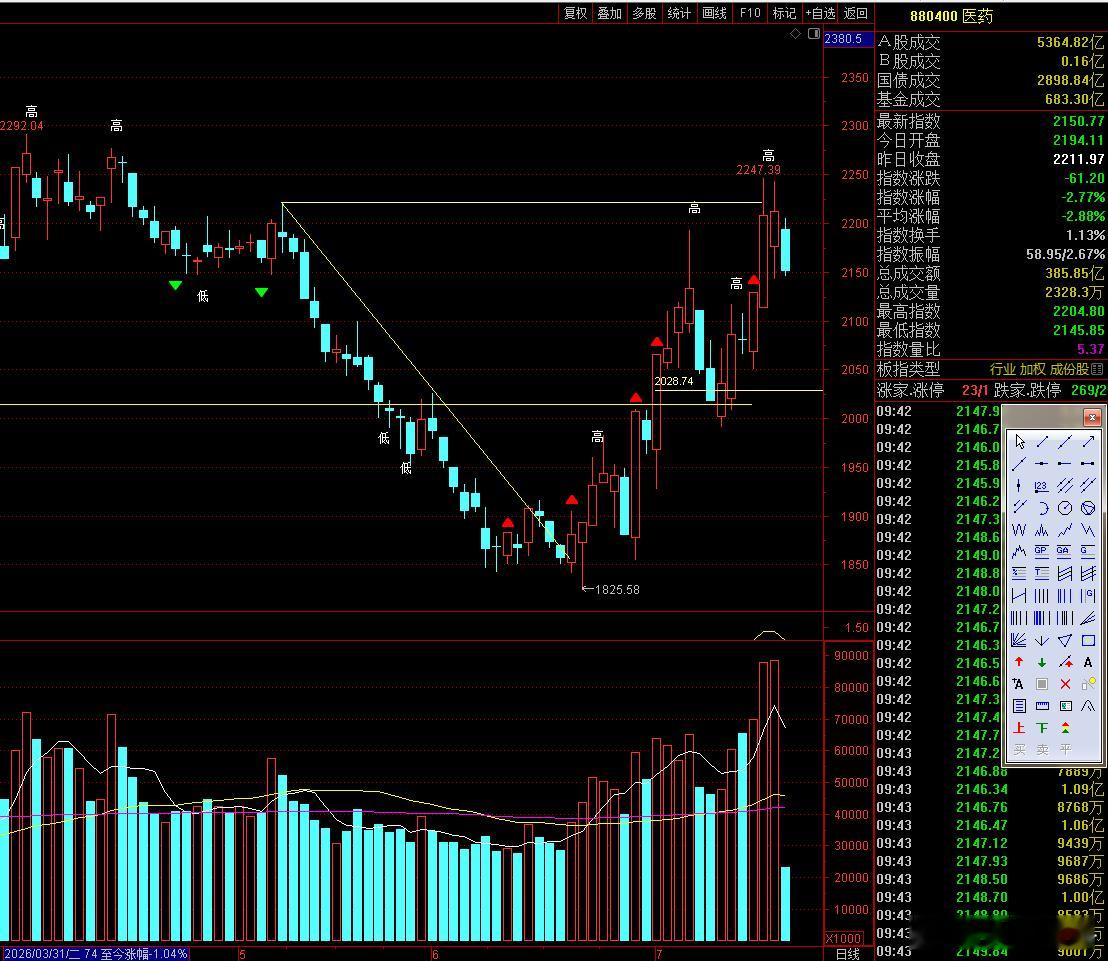Select the arc drawing tool
Screen dimensions: 1108x961
pos(1042,508)
